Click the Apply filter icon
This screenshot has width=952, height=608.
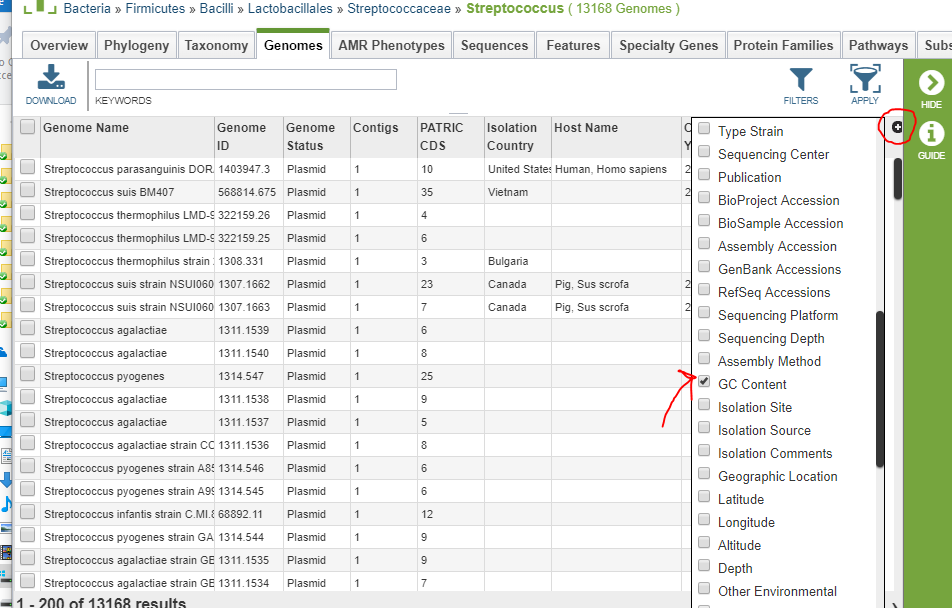pyautogui.click(x=865, y=78)
